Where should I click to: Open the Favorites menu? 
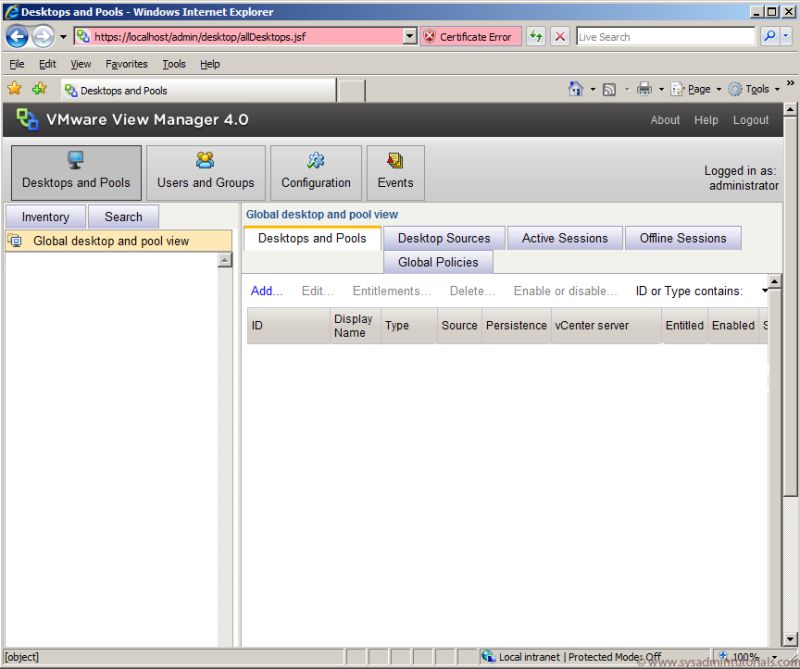coord(126,63)
